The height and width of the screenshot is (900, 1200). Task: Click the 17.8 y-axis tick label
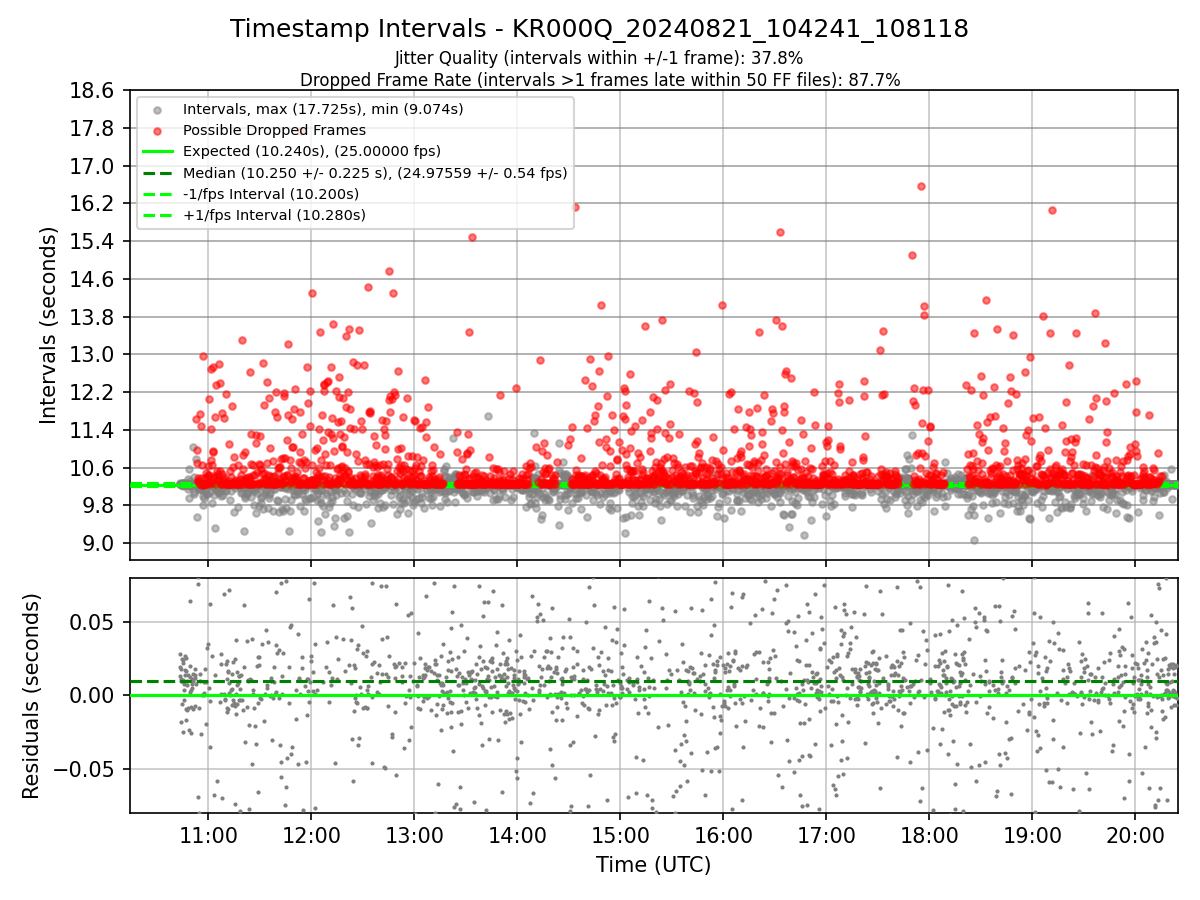(x=92, y=128)
